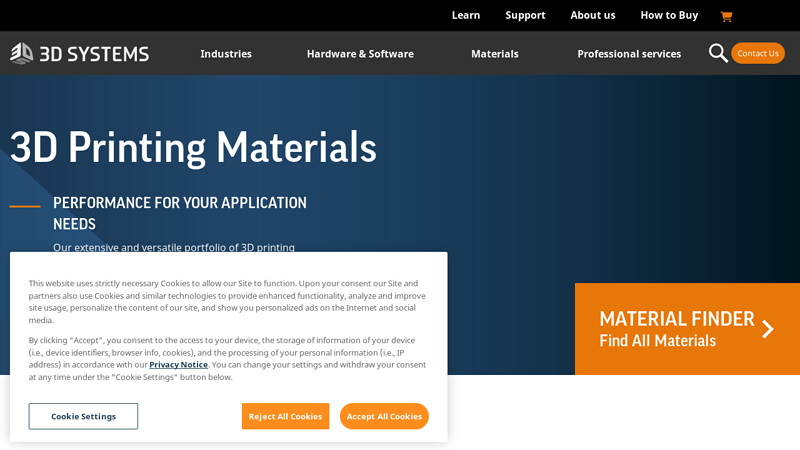Reject All Cookies

coord(285,416)
